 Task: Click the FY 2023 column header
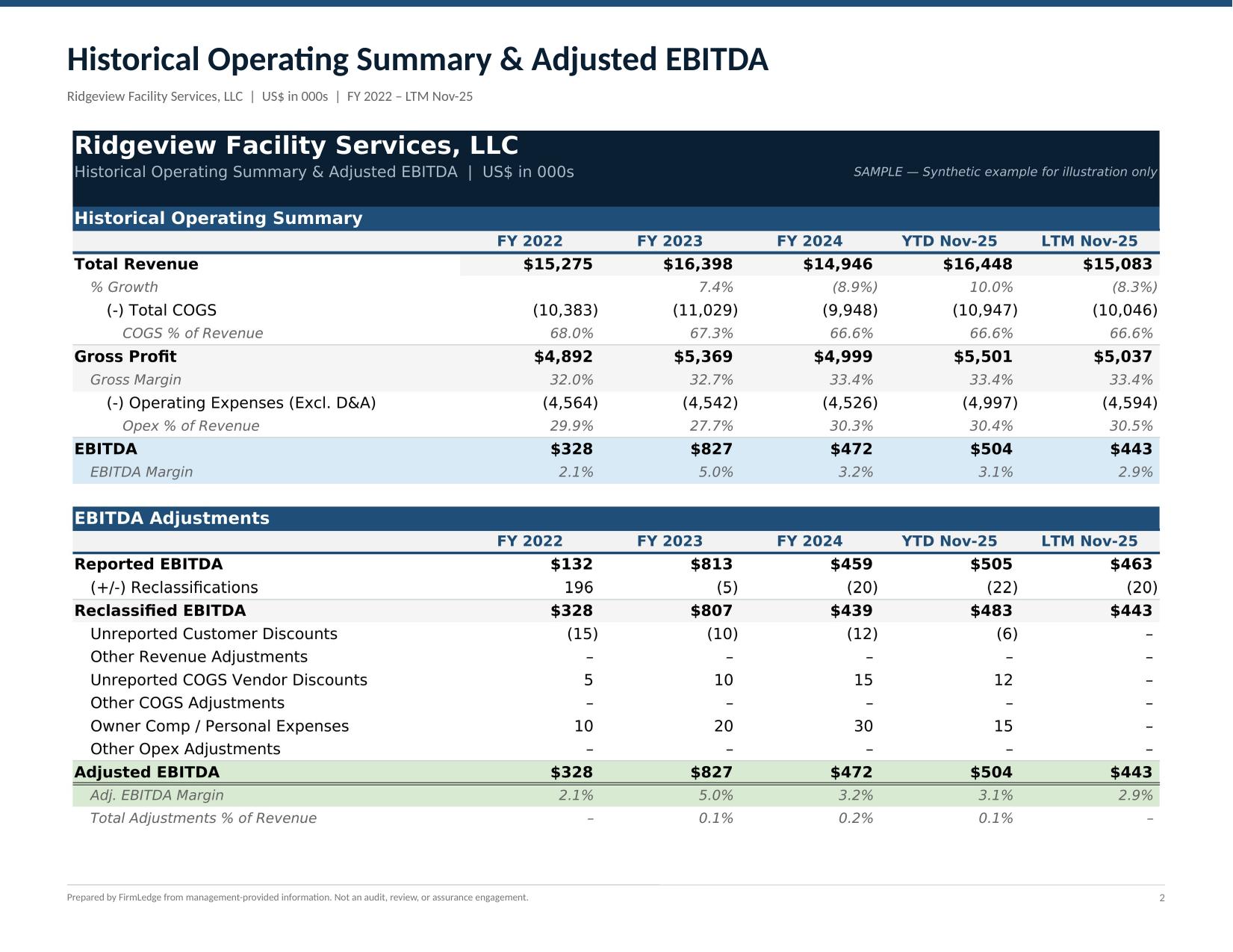coord(668,241)
